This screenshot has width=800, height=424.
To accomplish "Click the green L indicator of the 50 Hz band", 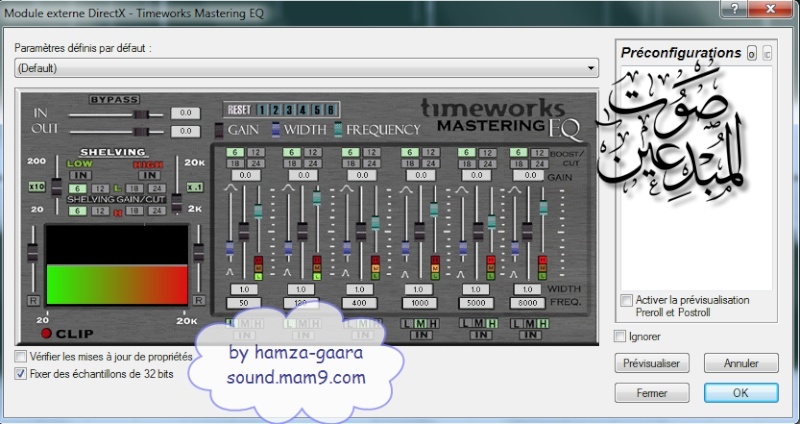I will click(258, 276).
